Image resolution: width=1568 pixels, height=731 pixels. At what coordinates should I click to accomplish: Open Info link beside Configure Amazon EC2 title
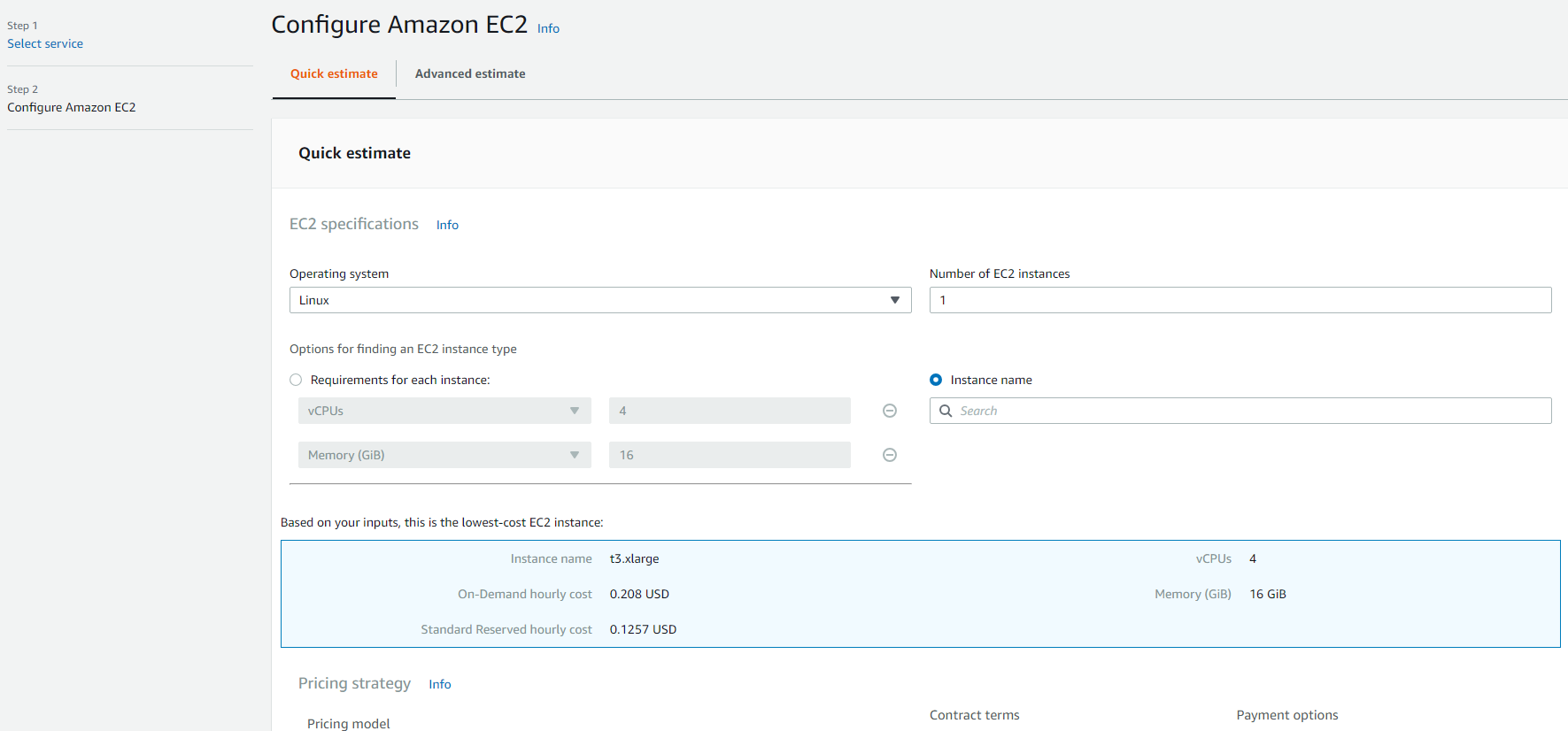pyautogui.click(x=548, y=28)
